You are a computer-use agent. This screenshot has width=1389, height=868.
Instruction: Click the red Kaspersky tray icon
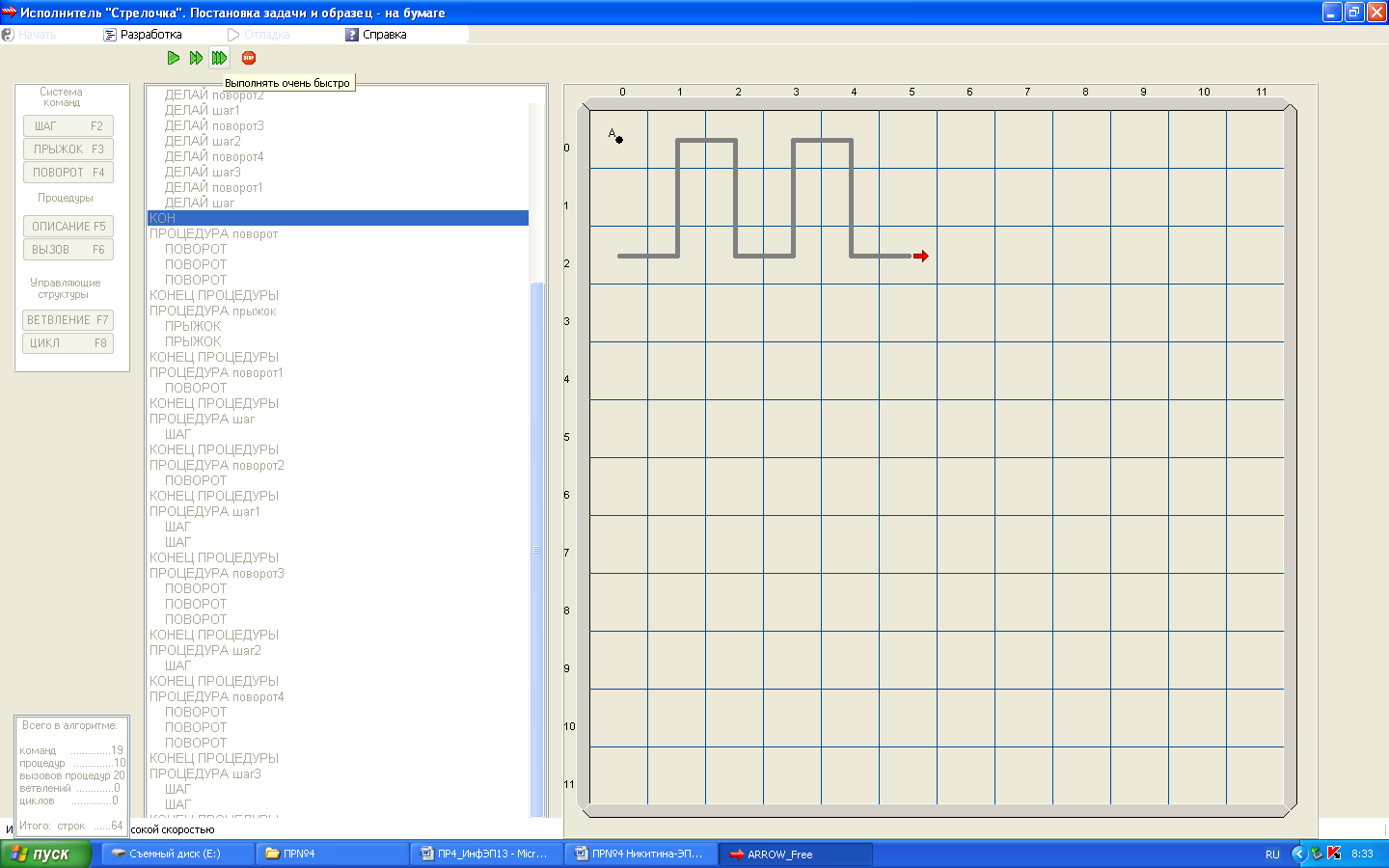click(1334, 854)
